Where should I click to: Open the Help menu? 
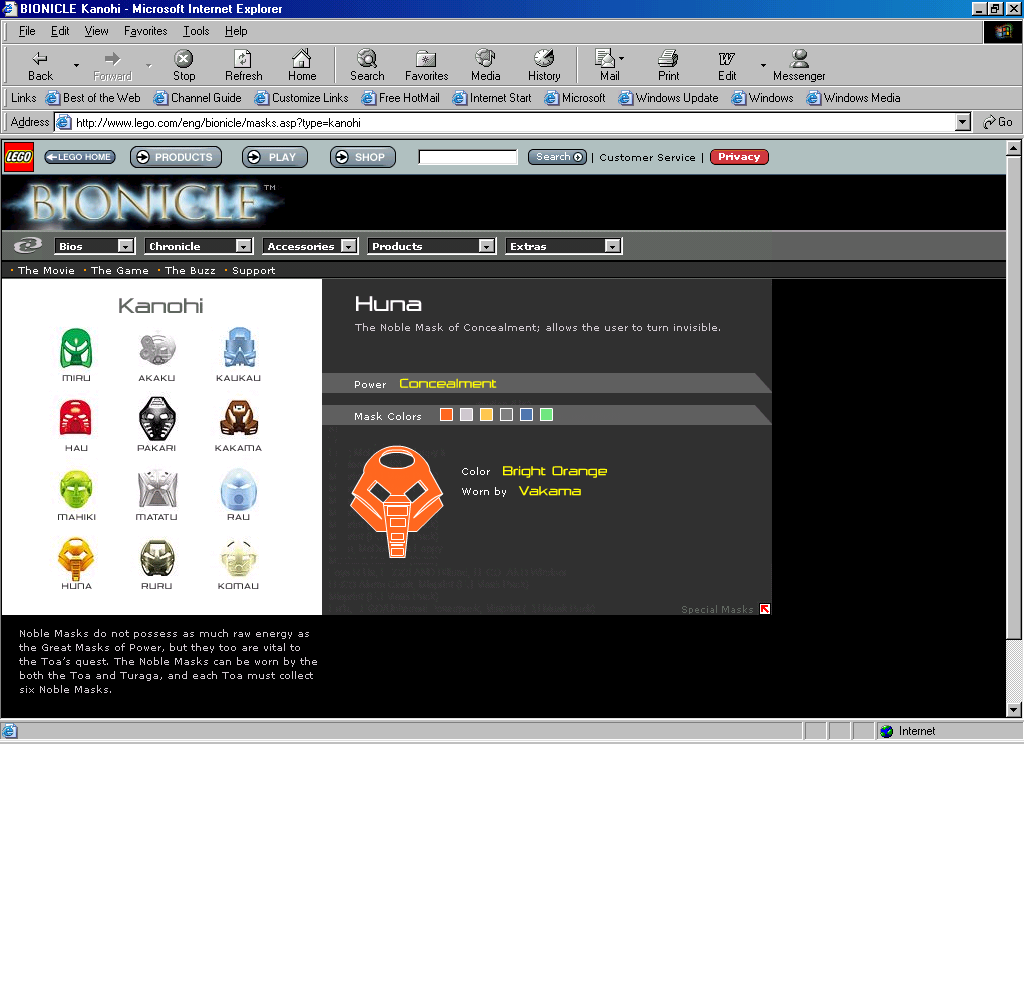pos(236,31)
